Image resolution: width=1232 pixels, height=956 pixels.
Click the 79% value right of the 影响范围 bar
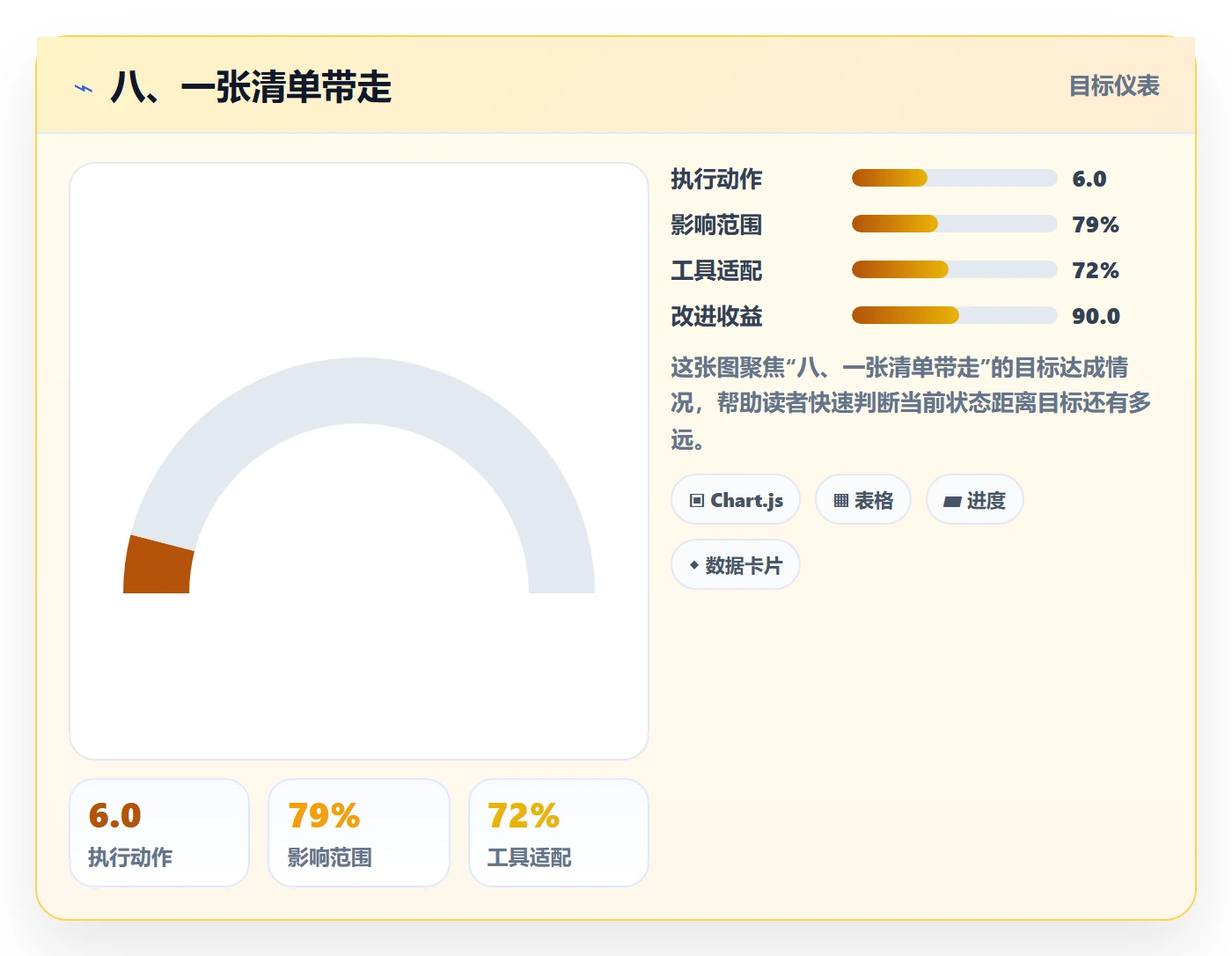(x=1096, y=224)
